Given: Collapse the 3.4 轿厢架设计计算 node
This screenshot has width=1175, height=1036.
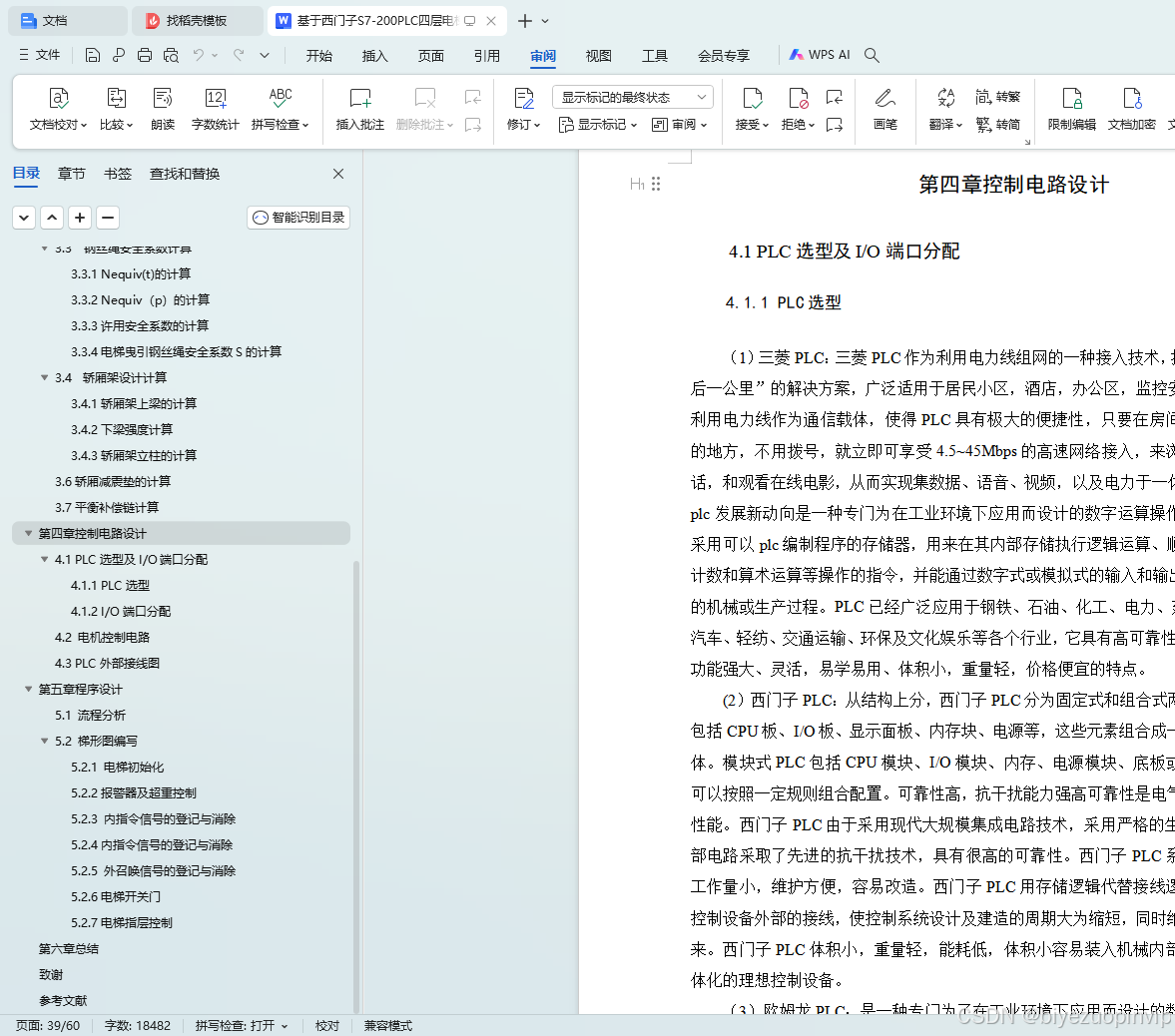Looking at the screenshot, I should tap(44, 377).
